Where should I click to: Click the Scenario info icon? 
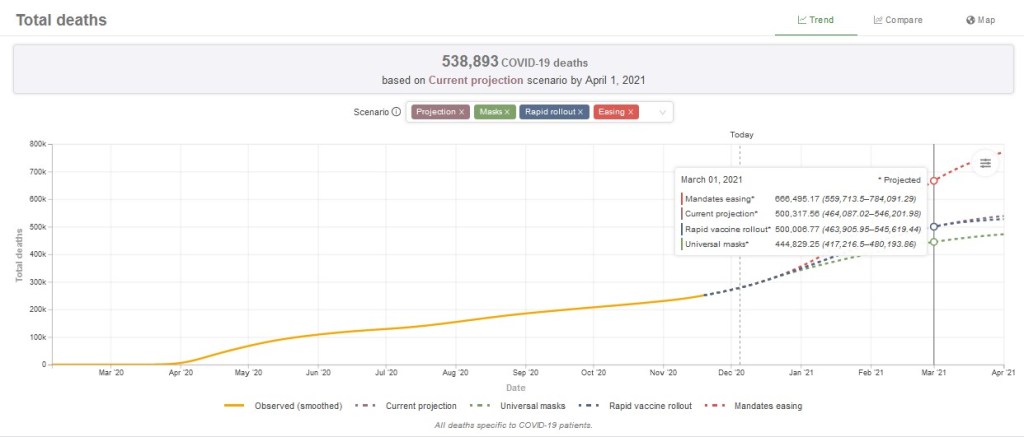(396, 112)
